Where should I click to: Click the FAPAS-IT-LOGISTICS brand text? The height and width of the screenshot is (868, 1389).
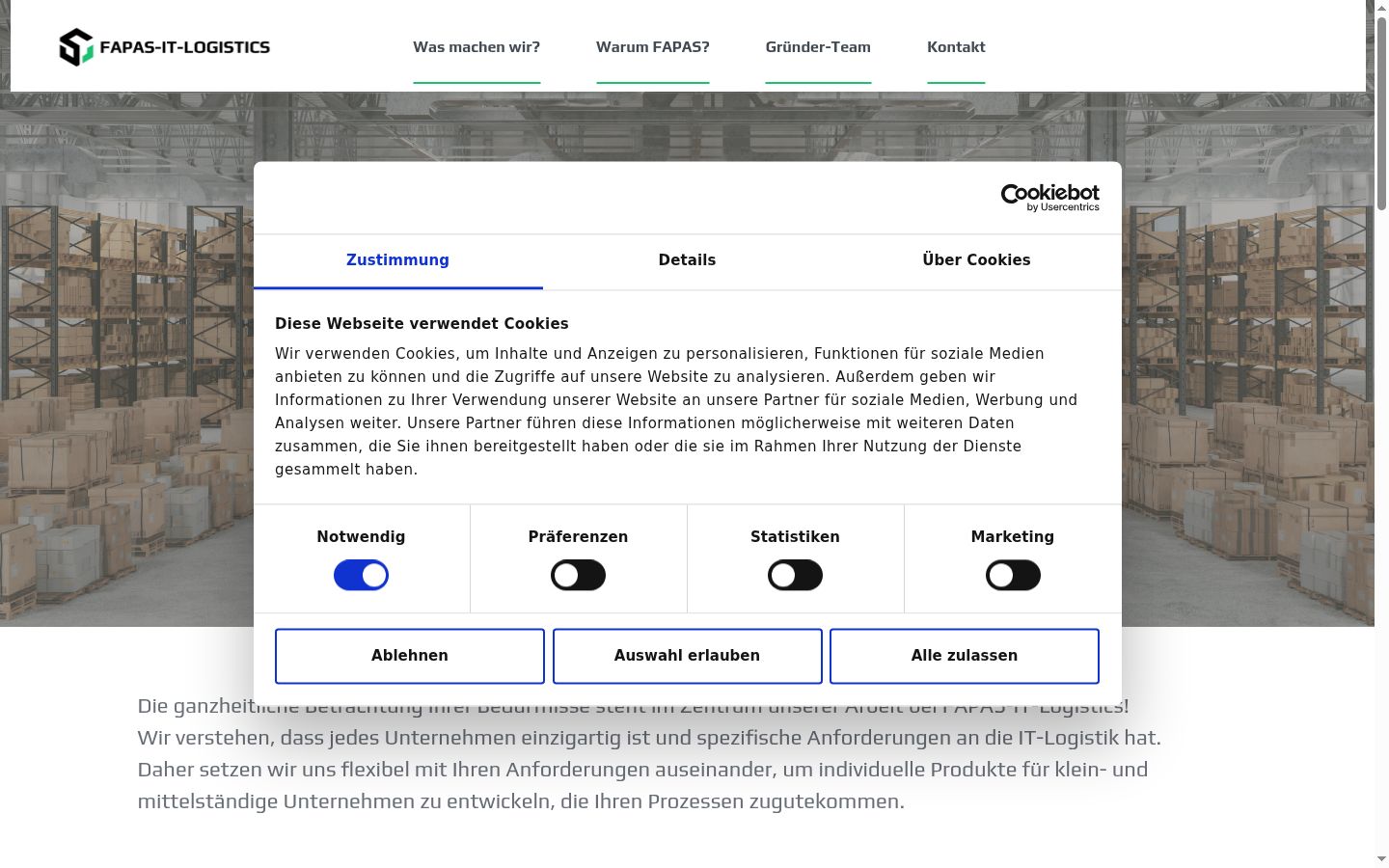coord(185,47)
